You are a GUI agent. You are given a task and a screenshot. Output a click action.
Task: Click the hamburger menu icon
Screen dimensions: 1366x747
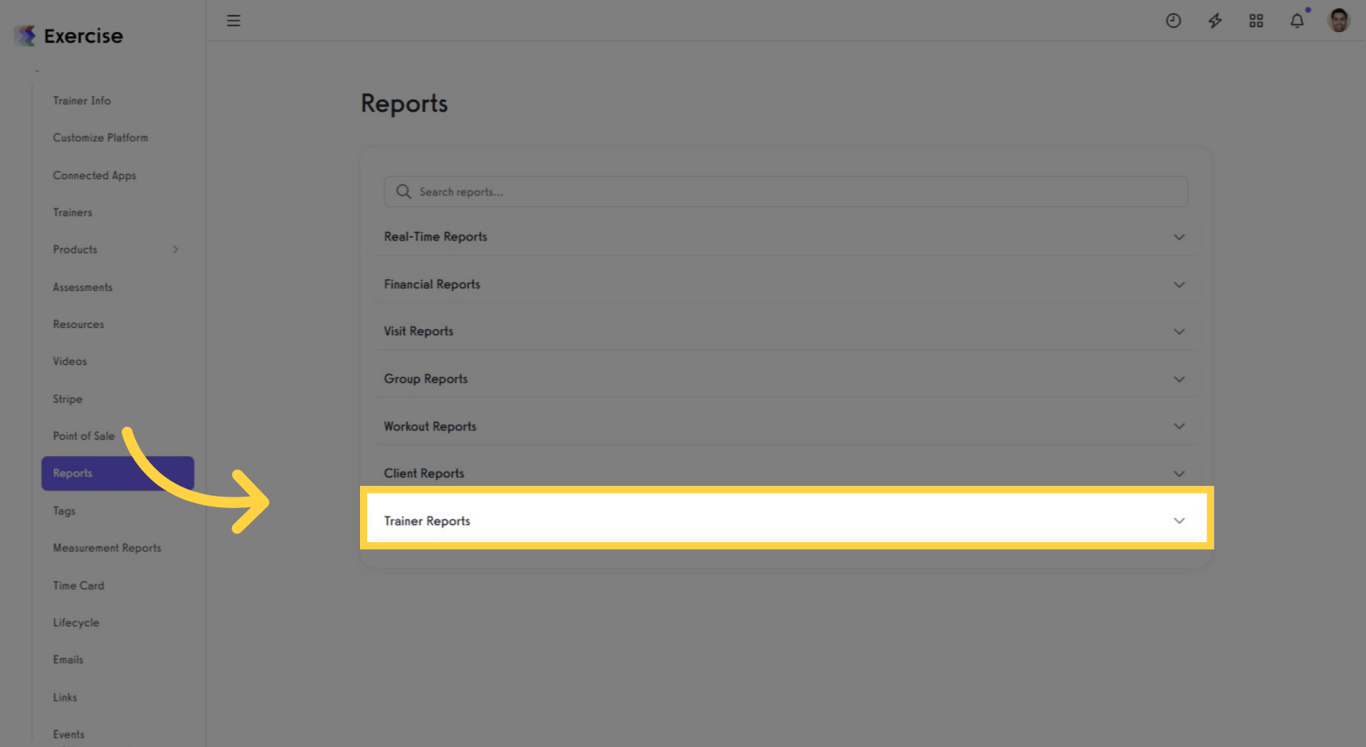point(233,20)
